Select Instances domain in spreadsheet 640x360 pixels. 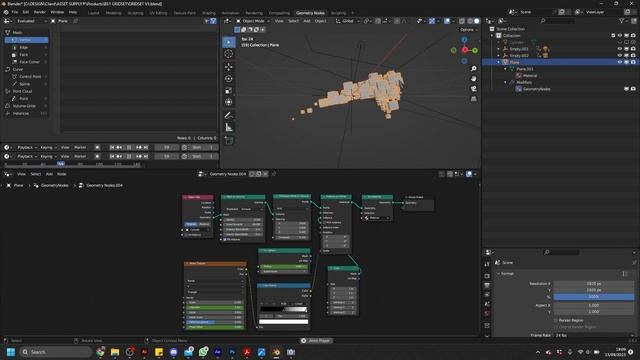(27, 113)
